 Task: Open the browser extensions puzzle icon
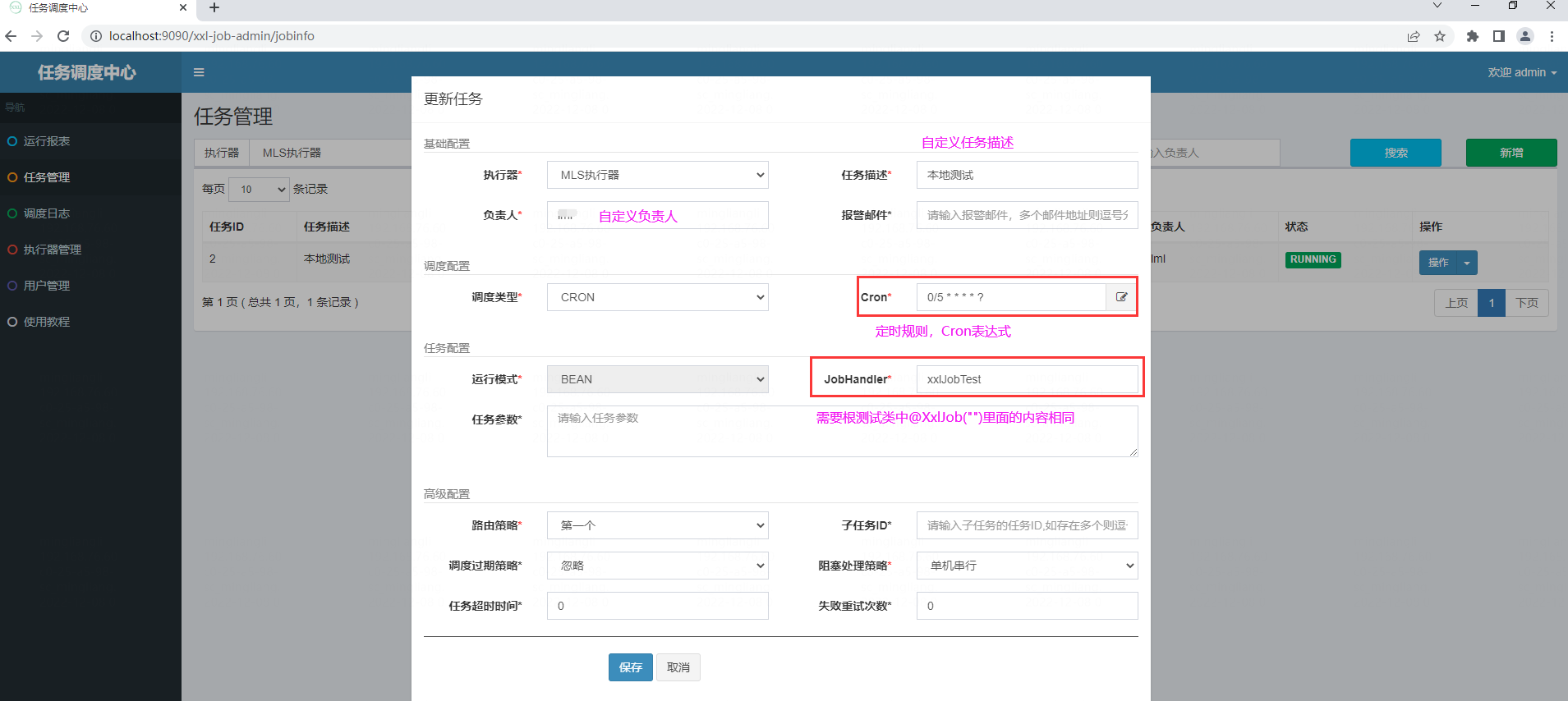(x=1472, y=36)
